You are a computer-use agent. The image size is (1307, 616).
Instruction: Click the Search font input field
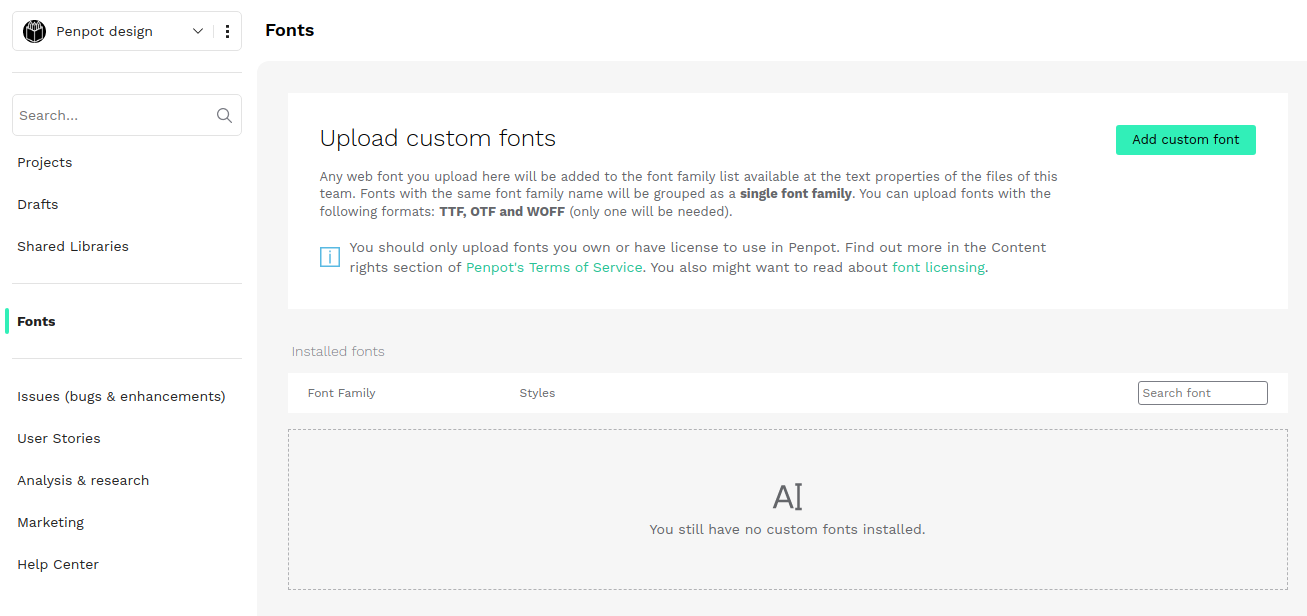(x=1202, y=393)
